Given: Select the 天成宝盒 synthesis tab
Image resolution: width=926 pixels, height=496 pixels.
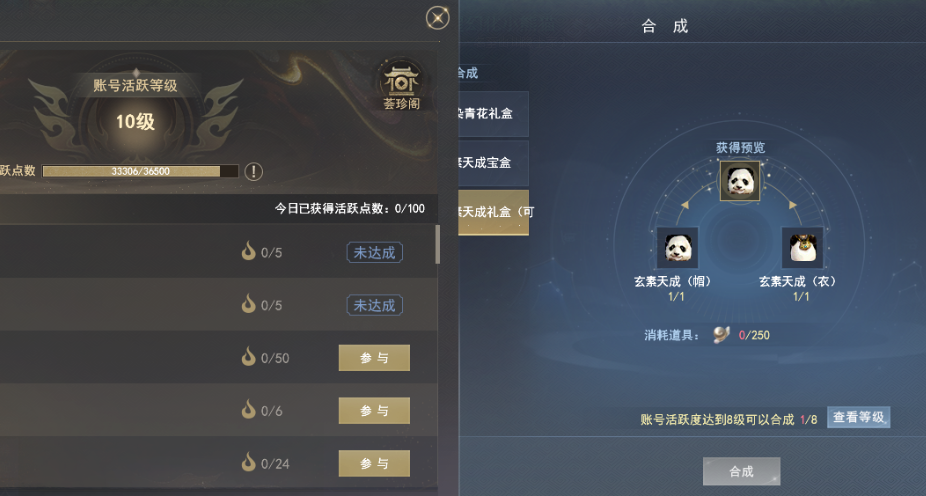Looking at the screenshot, I should pyautogui.click(x=493, y=162).
